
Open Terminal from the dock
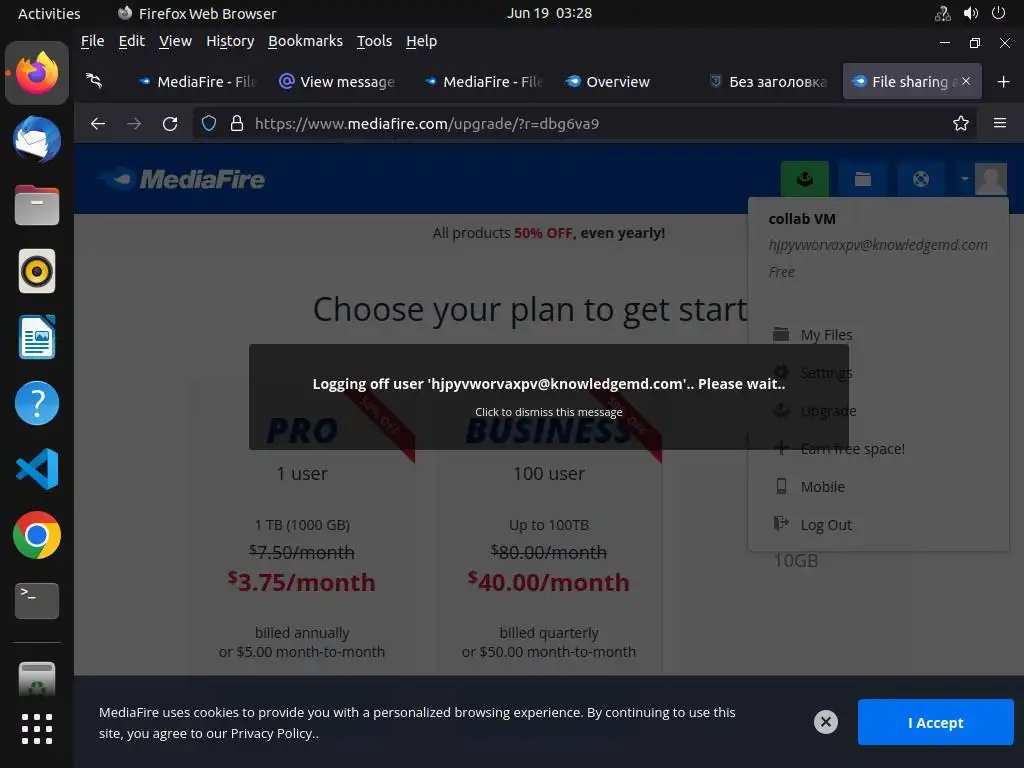[37, 601]
